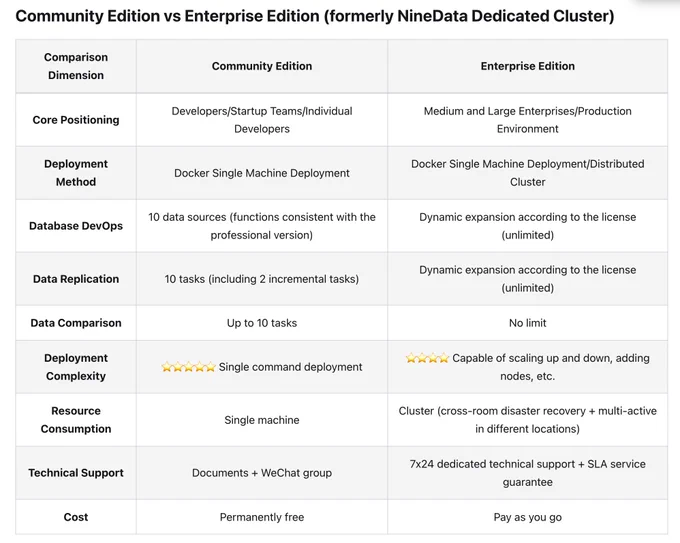Screen dimensions: 680x543
Task: Select the Deployment Complexity row label
Action: [76, 367]
